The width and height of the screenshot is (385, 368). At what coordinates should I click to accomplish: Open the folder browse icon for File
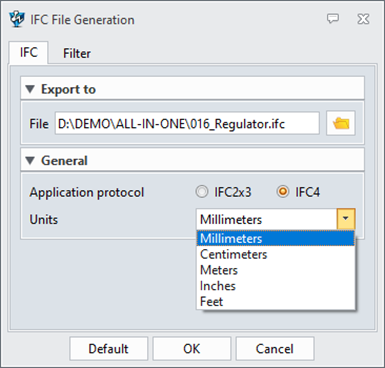tap(341, 123)
